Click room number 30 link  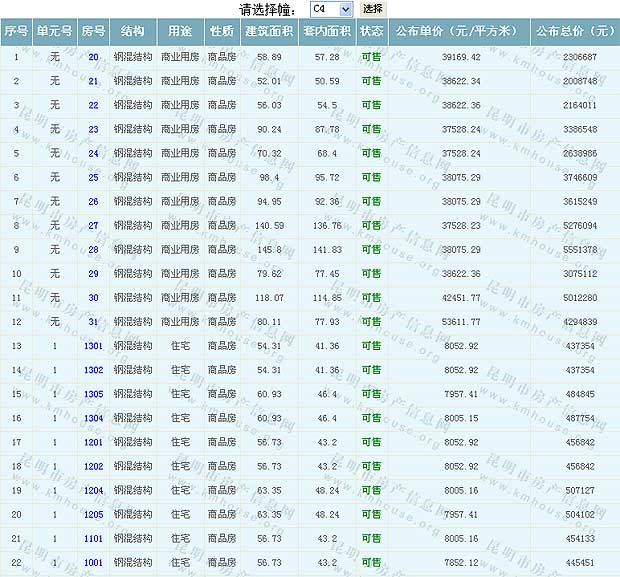(93, 297)
